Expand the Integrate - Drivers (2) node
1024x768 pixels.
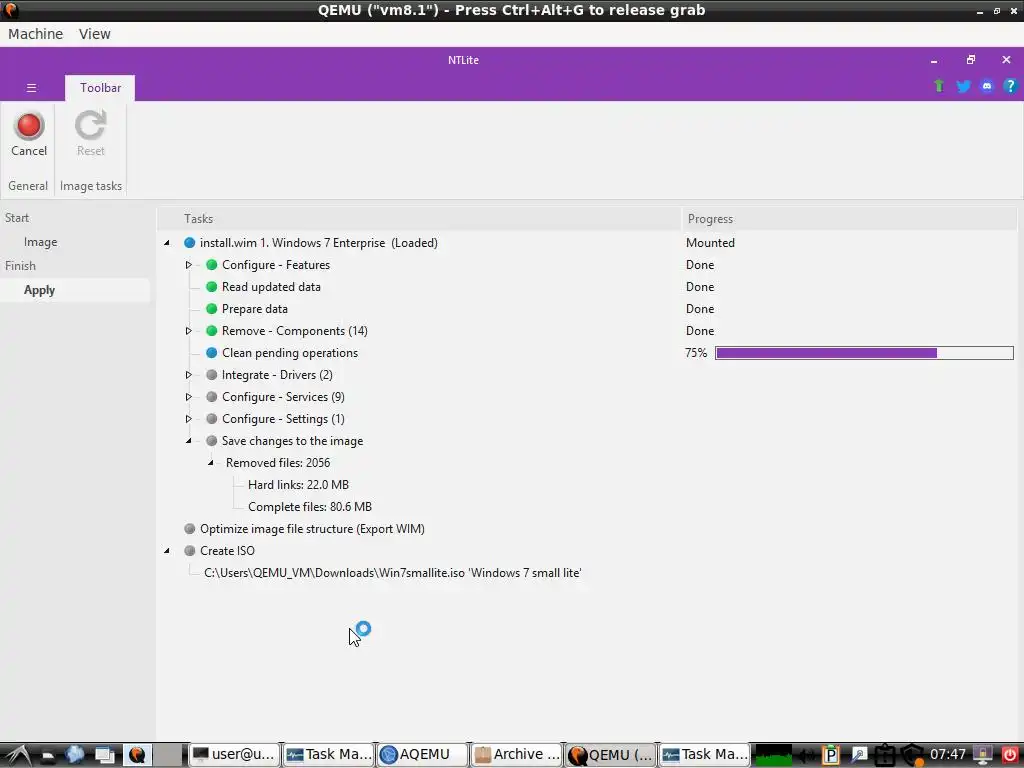tap(189, 375)
